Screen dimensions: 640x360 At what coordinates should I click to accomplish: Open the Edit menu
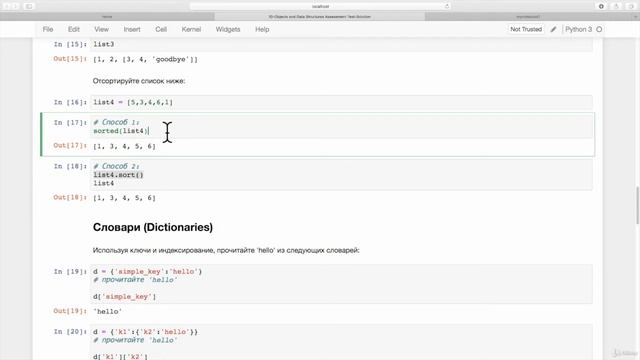[x=74, y=29]
